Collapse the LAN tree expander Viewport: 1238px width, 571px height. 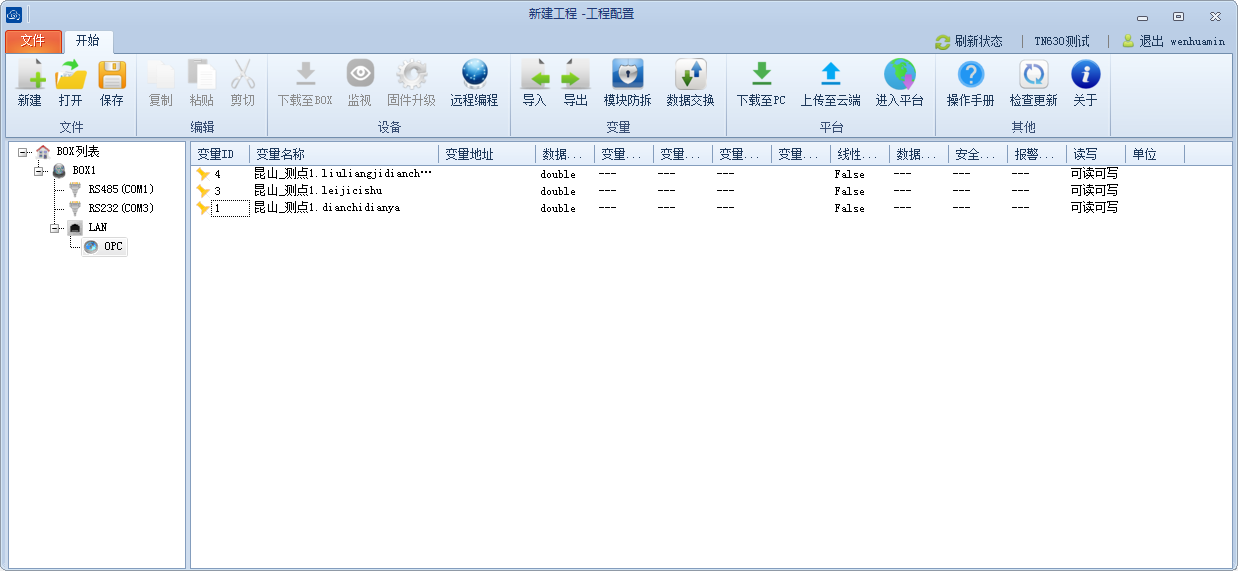(x=56, y=228)
